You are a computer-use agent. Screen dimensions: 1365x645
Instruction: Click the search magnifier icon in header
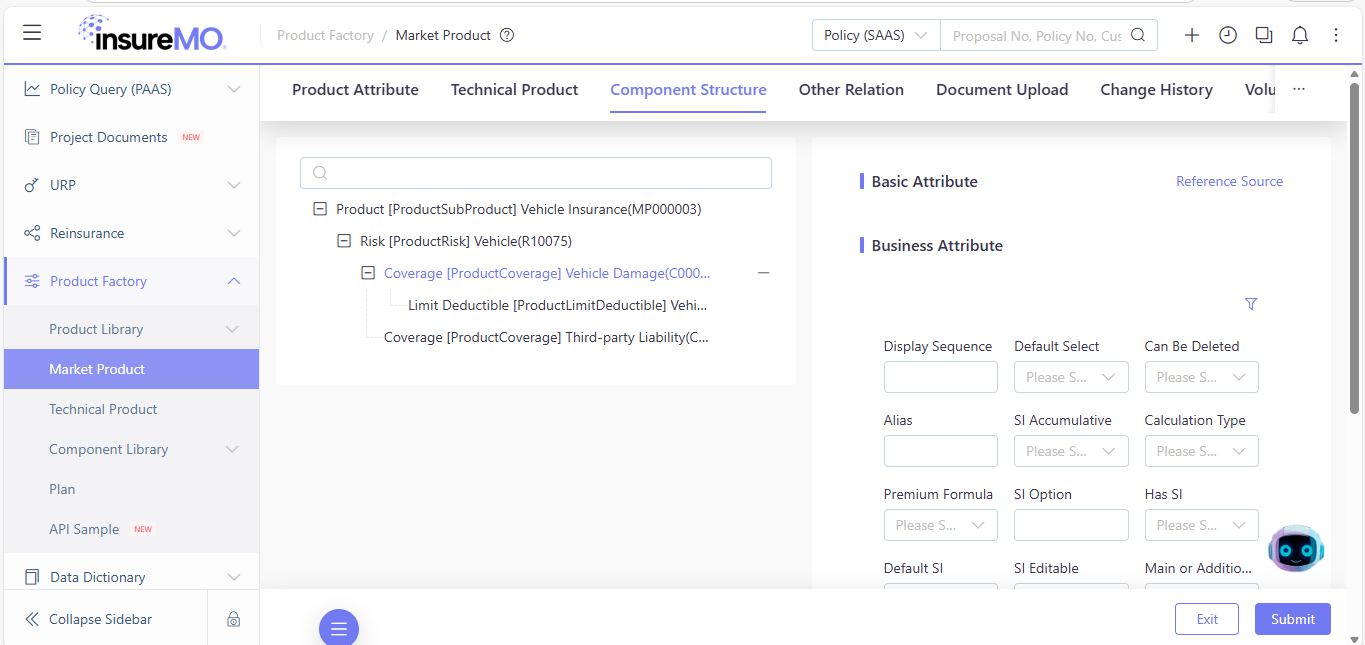click(1138, 35)
